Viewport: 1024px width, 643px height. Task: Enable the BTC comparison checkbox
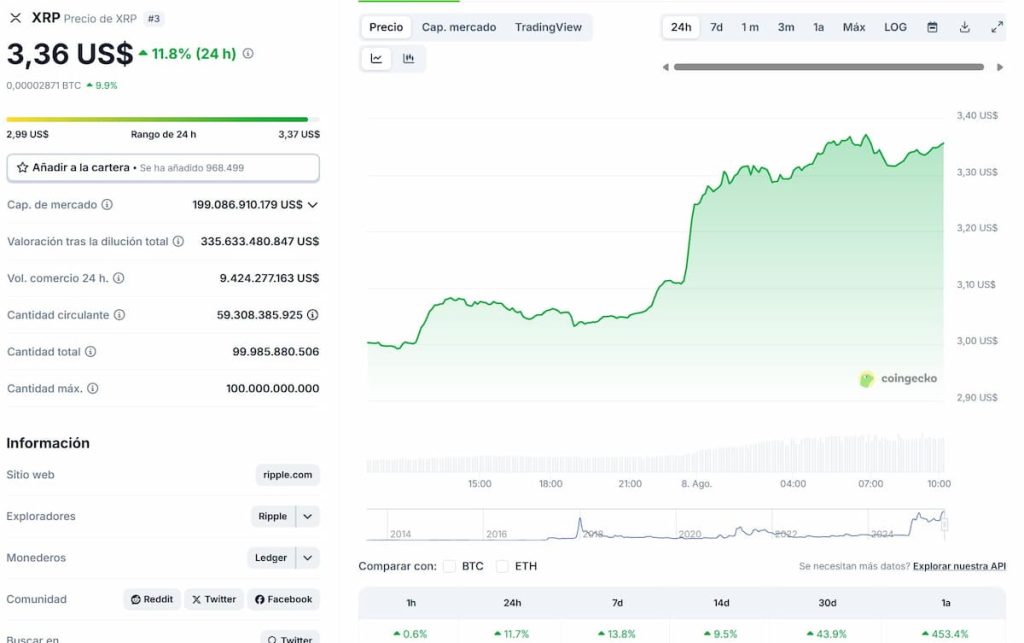click(449, 565)
